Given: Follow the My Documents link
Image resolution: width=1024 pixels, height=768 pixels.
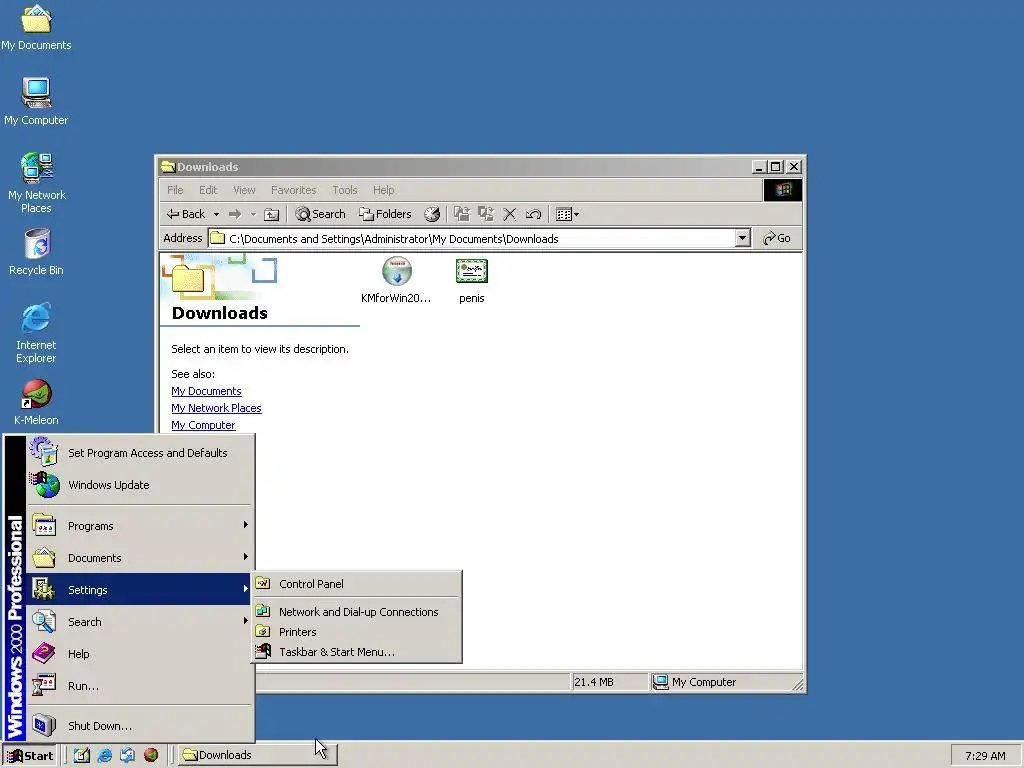Looking at the screenshot, I should pos(206,391).
